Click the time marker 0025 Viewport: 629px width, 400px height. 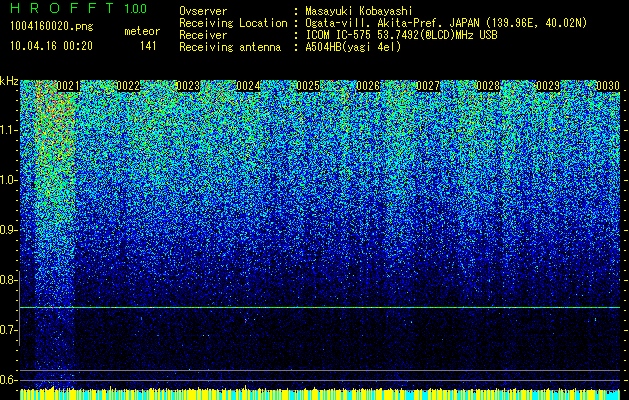point(308,86)
